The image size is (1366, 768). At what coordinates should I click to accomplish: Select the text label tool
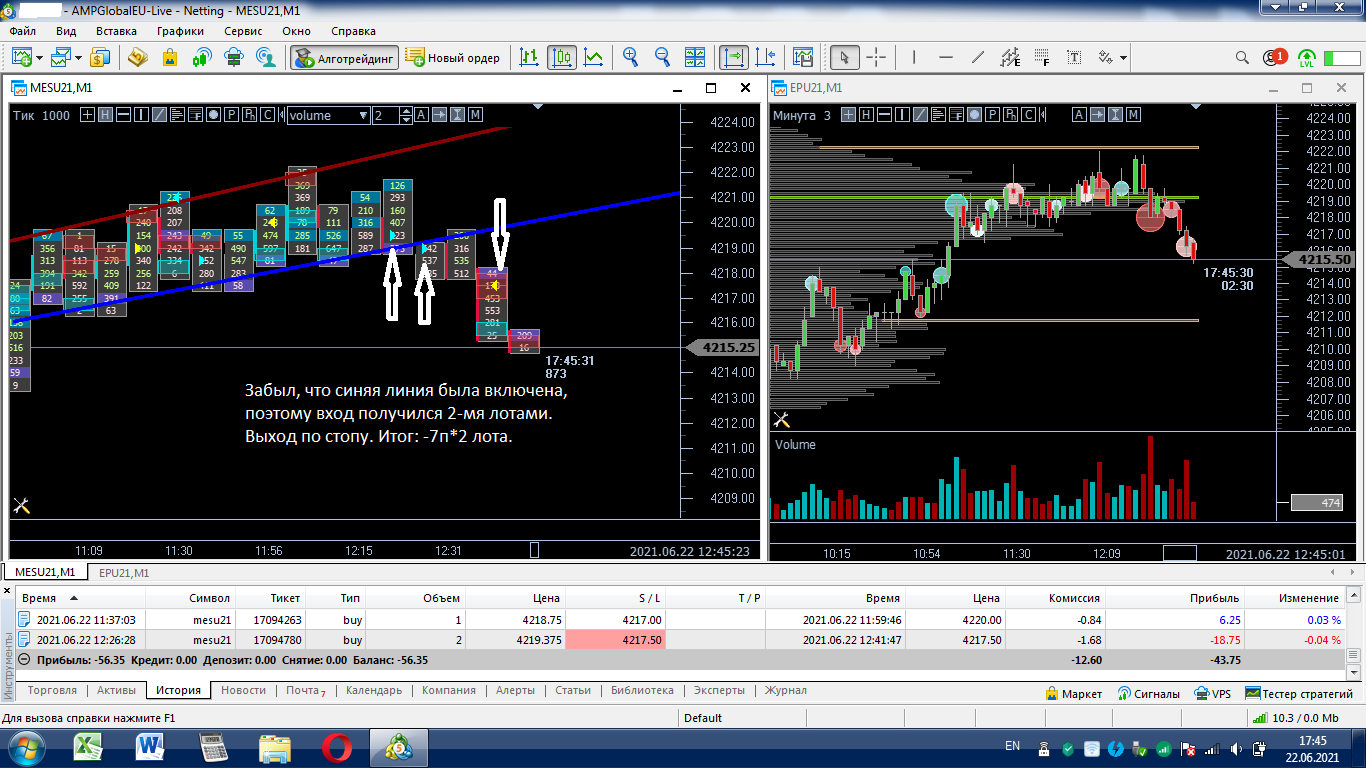pyautogui.click(x=1074, y=57)
